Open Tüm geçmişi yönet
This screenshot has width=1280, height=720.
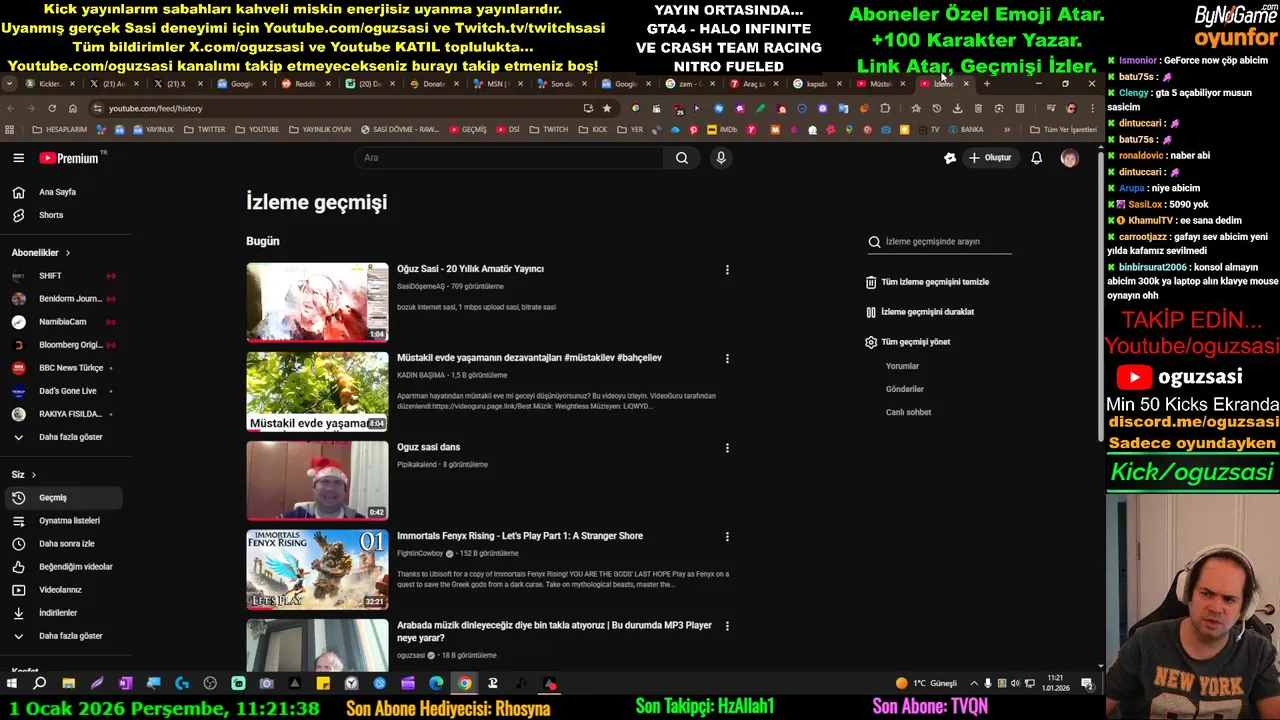[x=908, y=342]
